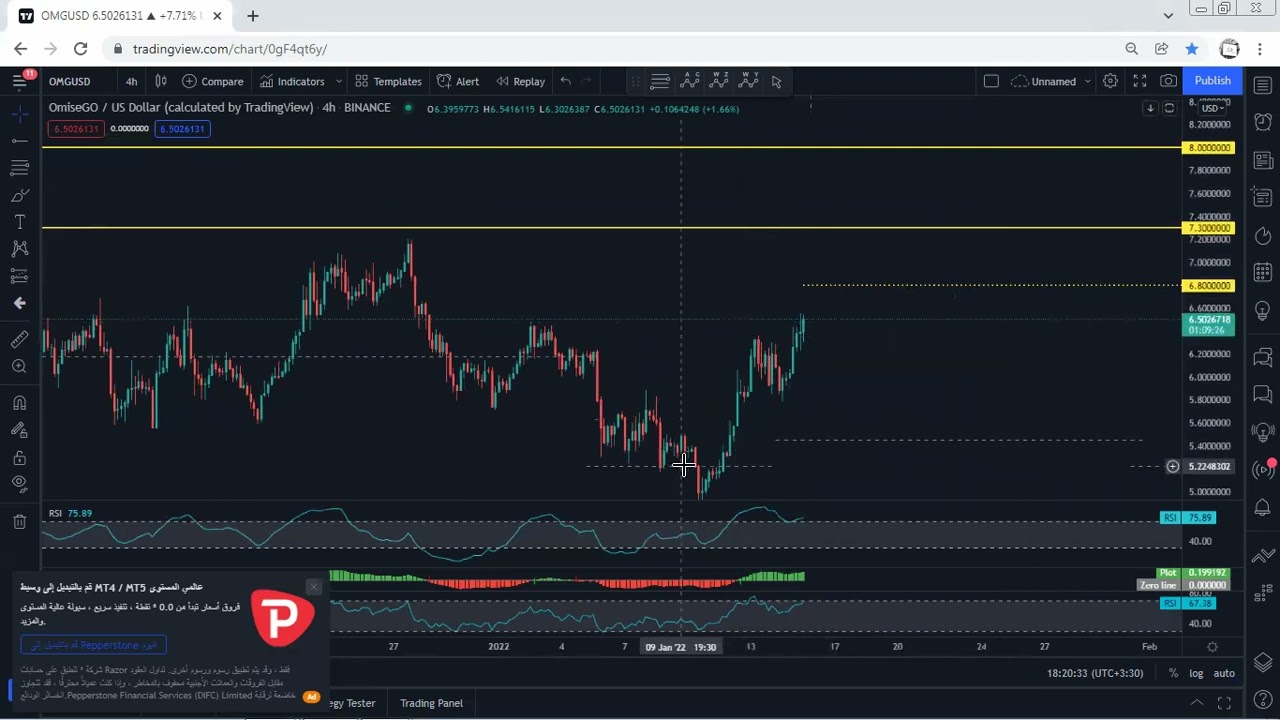This screenshot has height=720, width=1280.
Task: Open chart settings gear icon
Action: point(1110,81)
